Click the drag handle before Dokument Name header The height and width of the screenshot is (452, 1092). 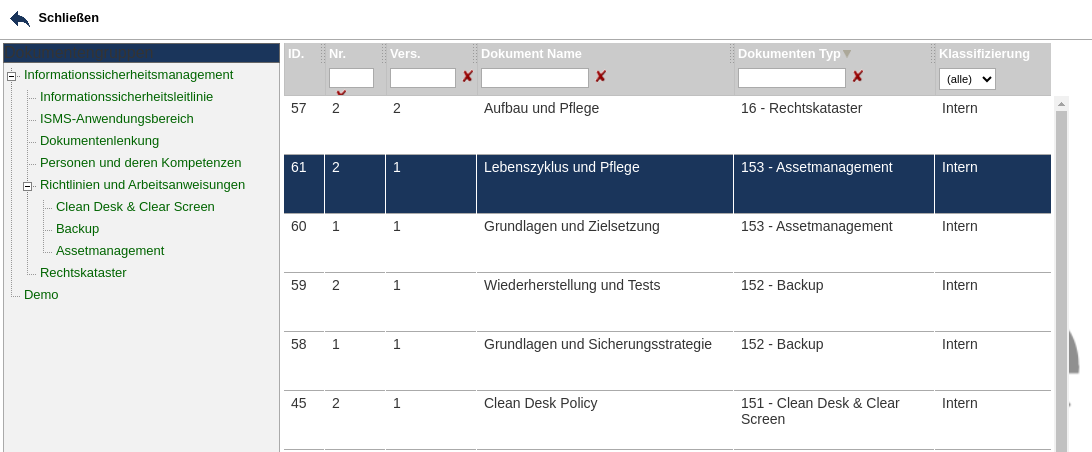(x=476, y=54)
